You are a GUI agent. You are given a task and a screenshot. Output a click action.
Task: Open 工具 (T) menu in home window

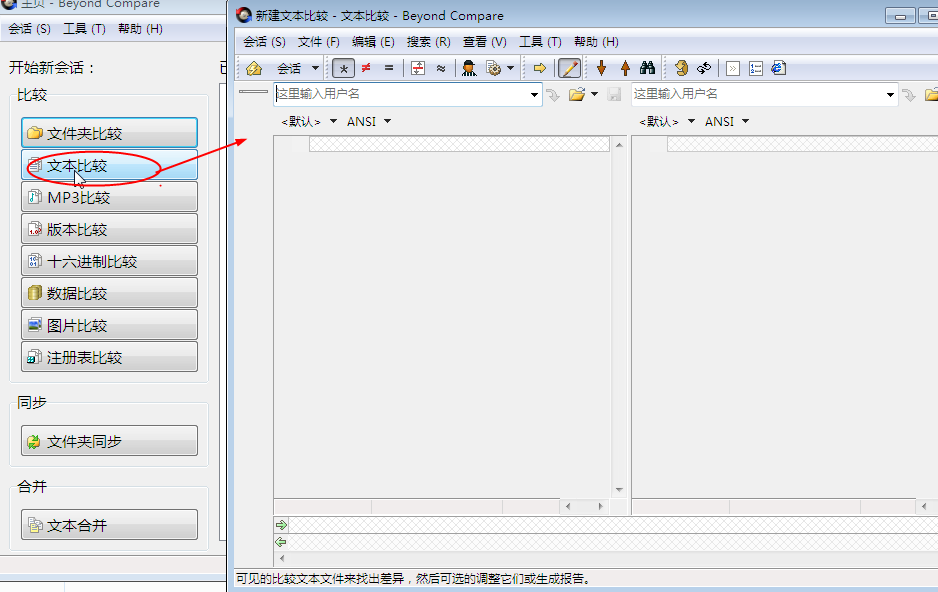pyautogui.click(x=84, y=29)
